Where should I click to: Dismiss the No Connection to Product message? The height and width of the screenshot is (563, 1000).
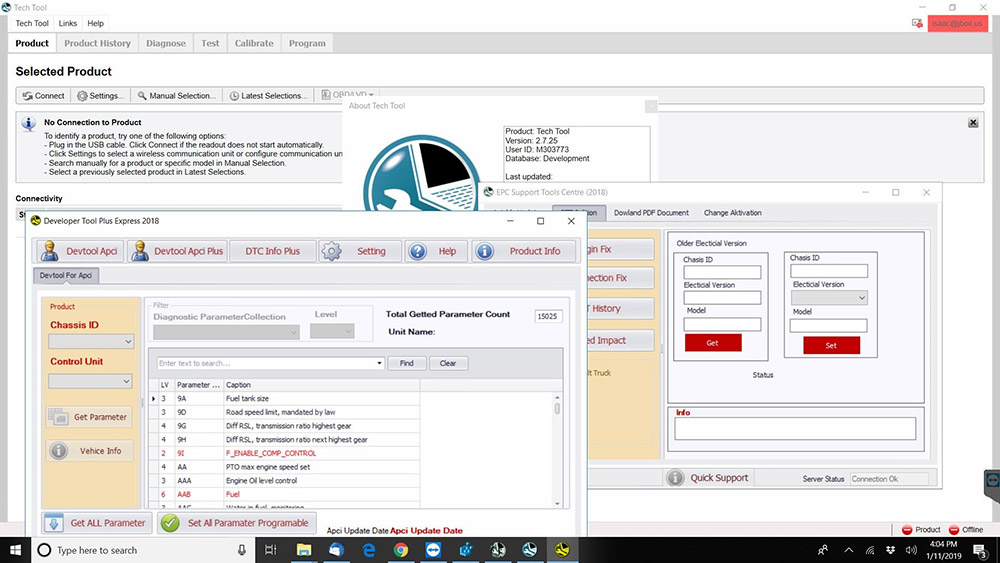973,122
